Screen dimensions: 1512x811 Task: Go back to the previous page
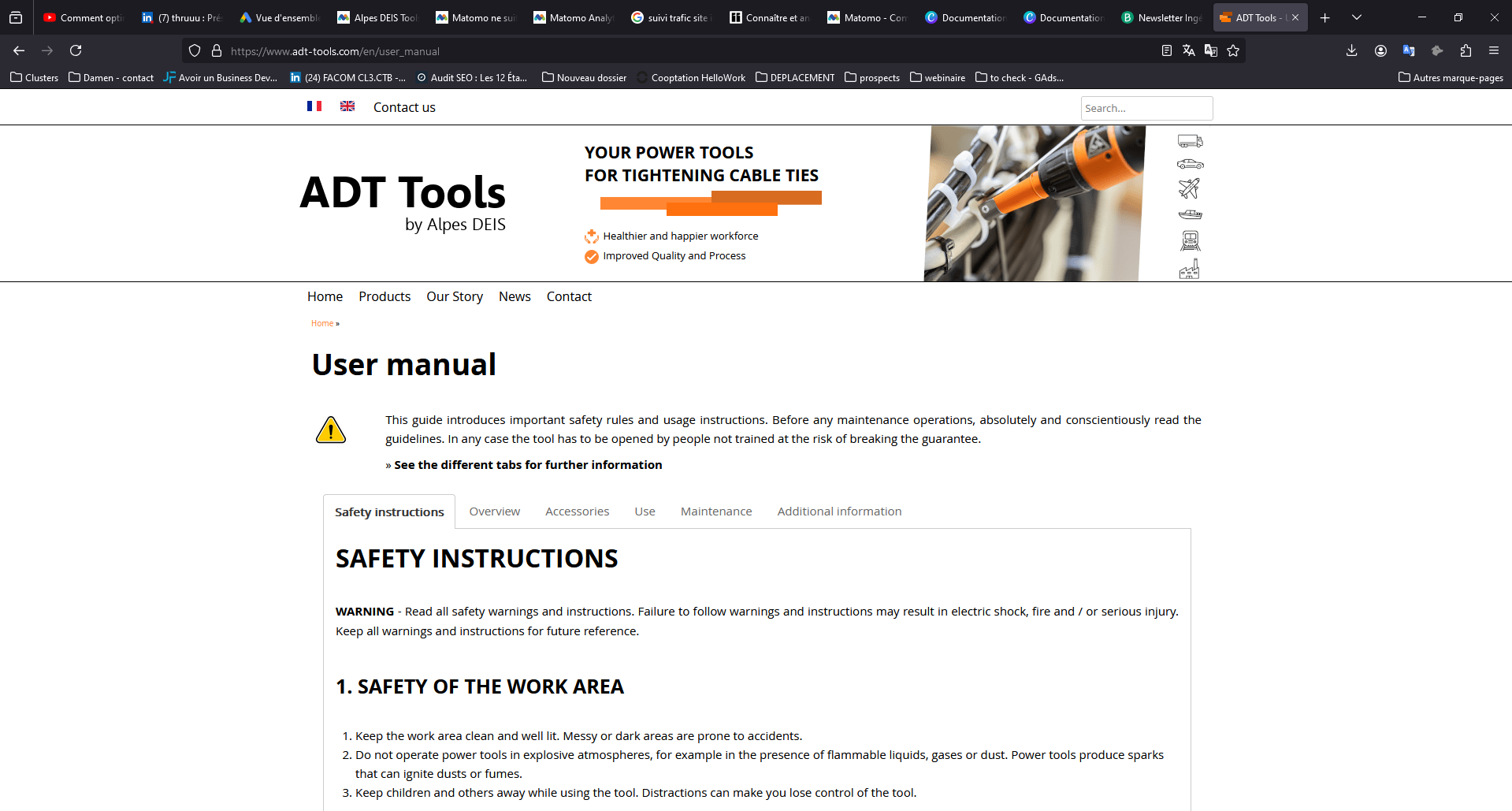click(x=19, y=50)
